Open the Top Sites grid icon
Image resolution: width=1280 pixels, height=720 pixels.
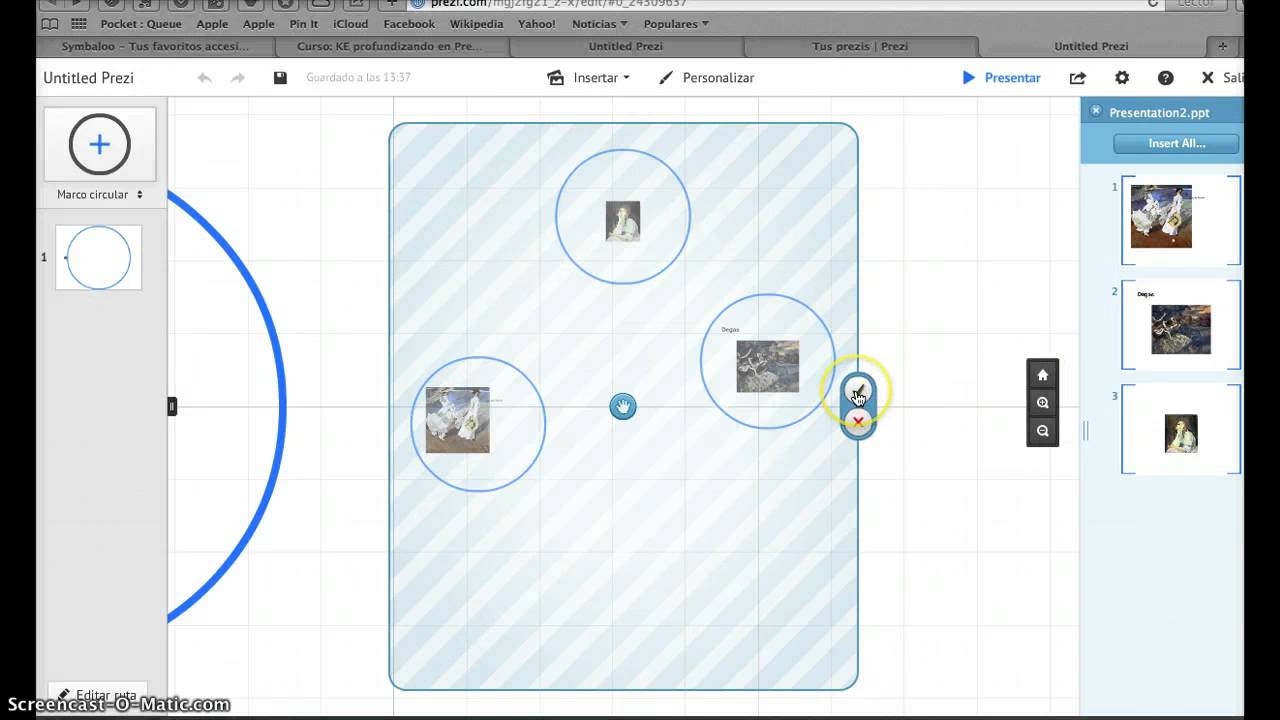tap(79, 24)
